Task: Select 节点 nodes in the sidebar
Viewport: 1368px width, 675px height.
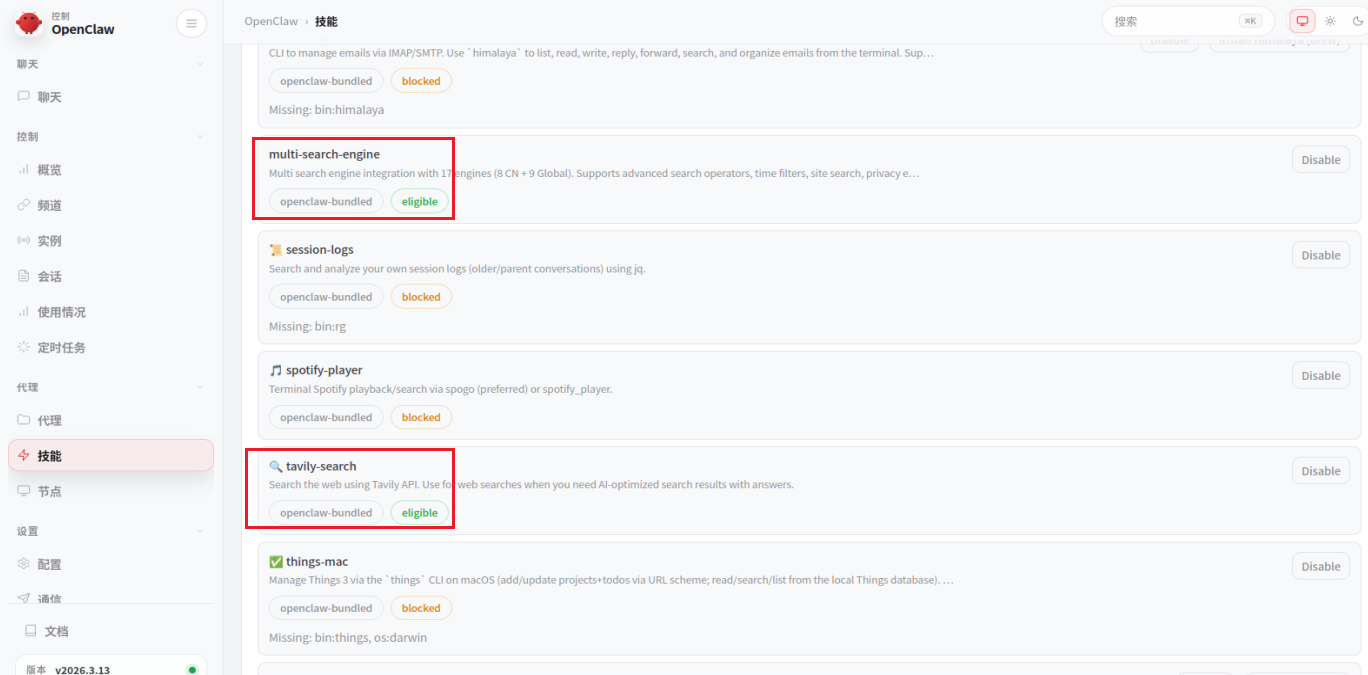Action: (50, 492)
